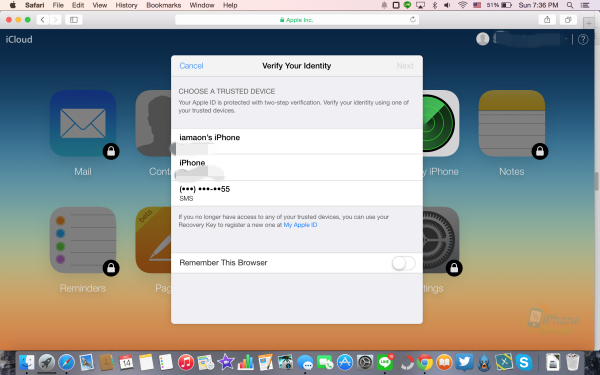The width and height of the screenshot is (600, 375).
Task: Launch iTunes from the dock
Action: 186,362
